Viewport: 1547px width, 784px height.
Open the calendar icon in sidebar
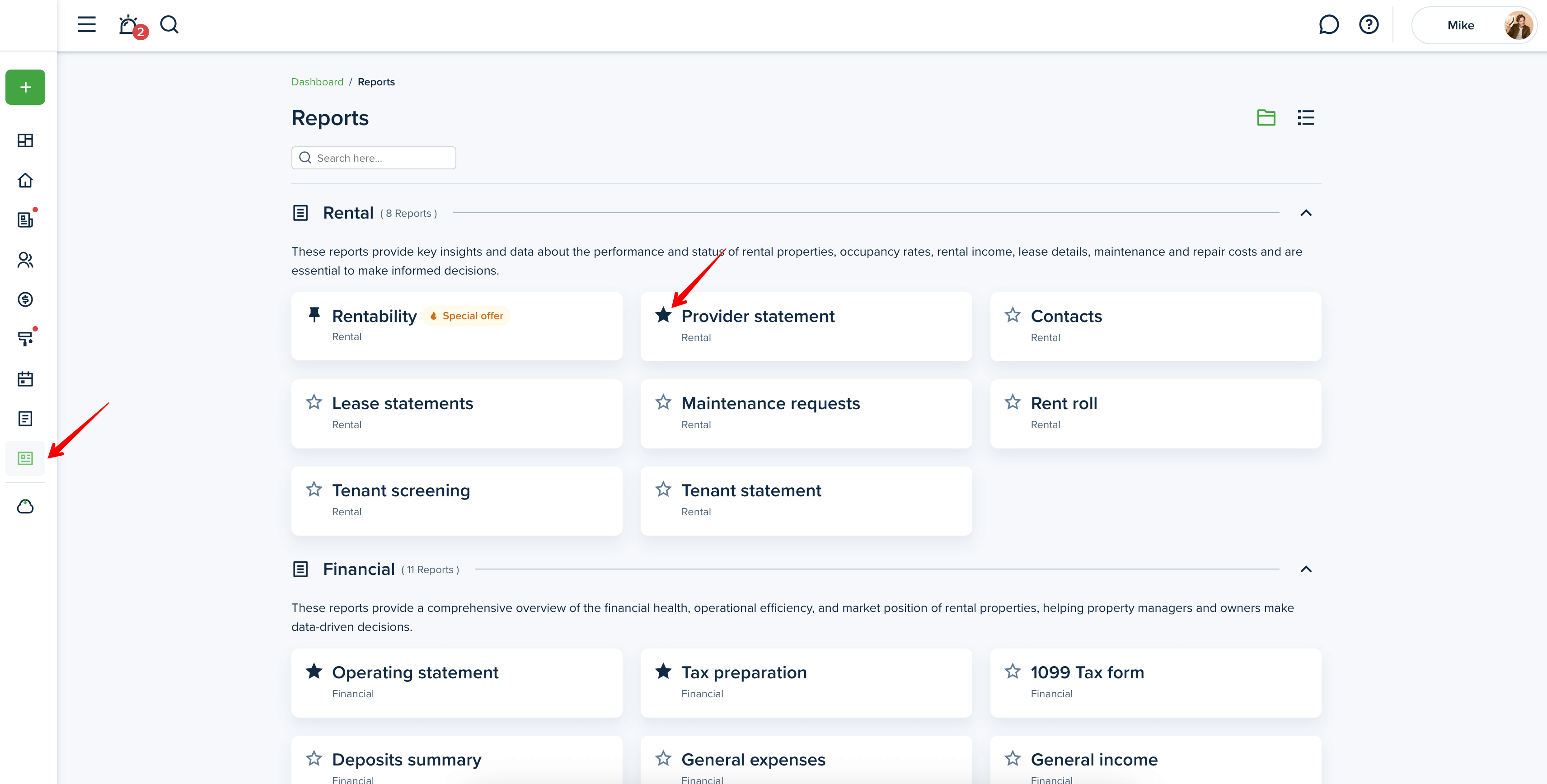click(25, 379)
